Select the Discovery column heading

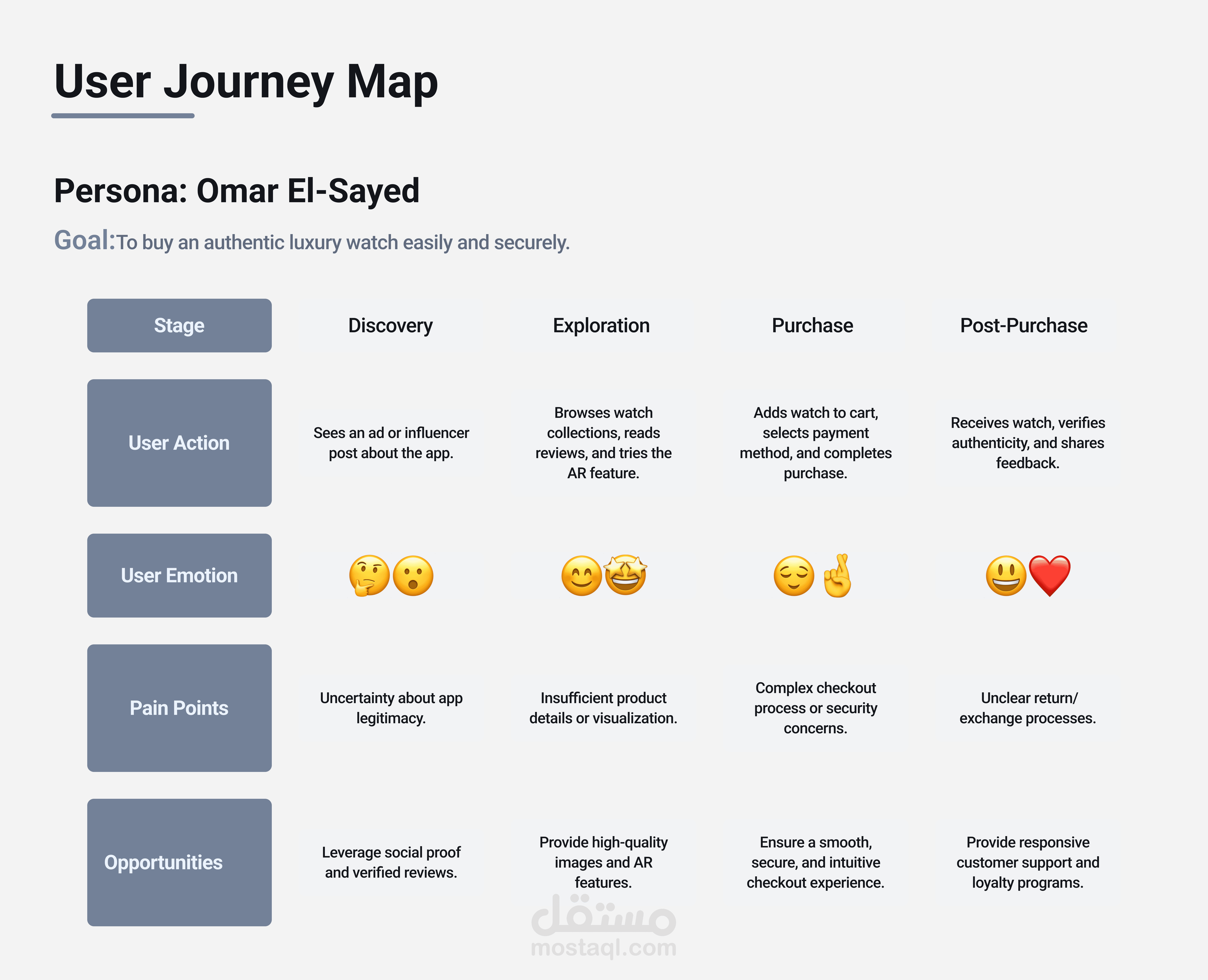coord(391,326)
